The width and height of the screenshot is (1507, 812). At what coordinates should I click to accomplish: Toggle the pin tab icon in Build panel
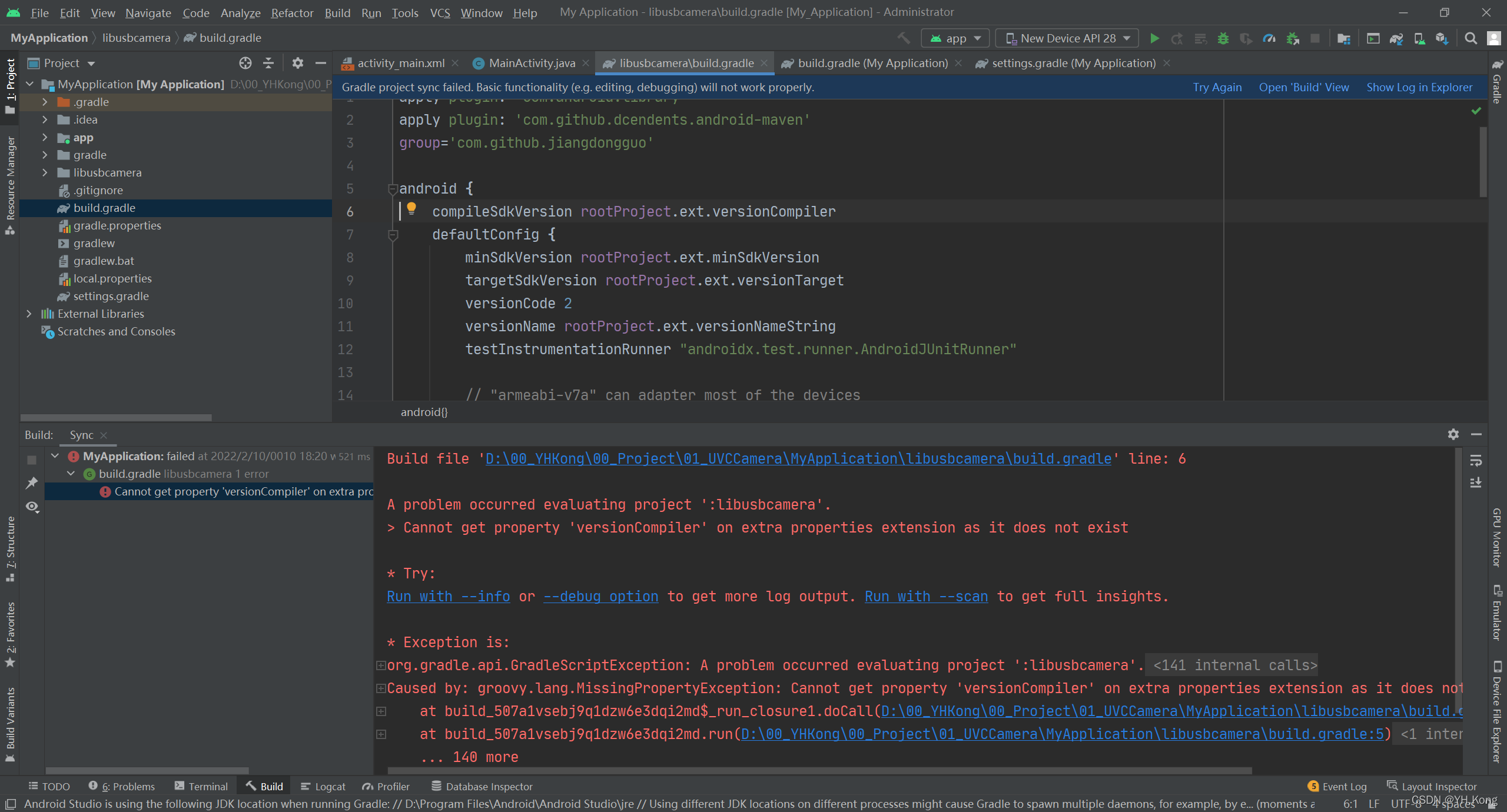coord(32,482)
